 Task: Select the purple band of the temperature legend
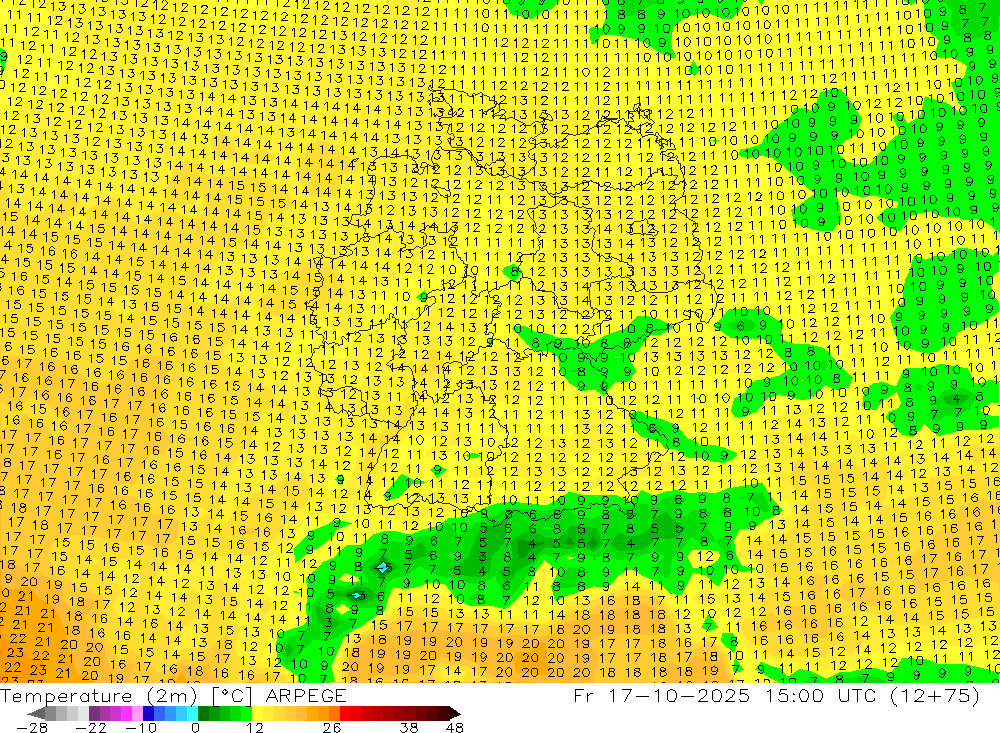pyautogui.click(x=115, y=713)
